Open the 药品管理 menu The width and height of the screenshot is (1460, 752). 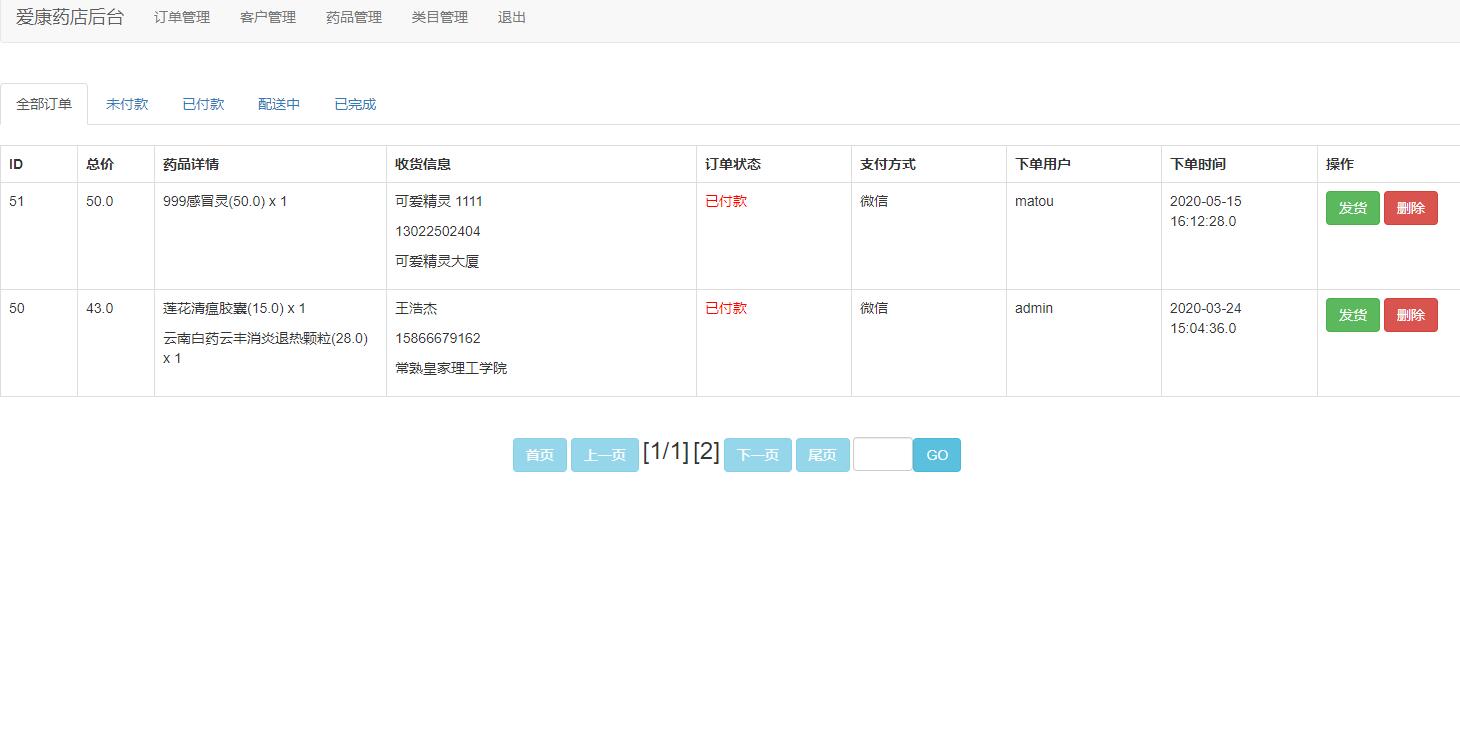[x=353, y=17]
